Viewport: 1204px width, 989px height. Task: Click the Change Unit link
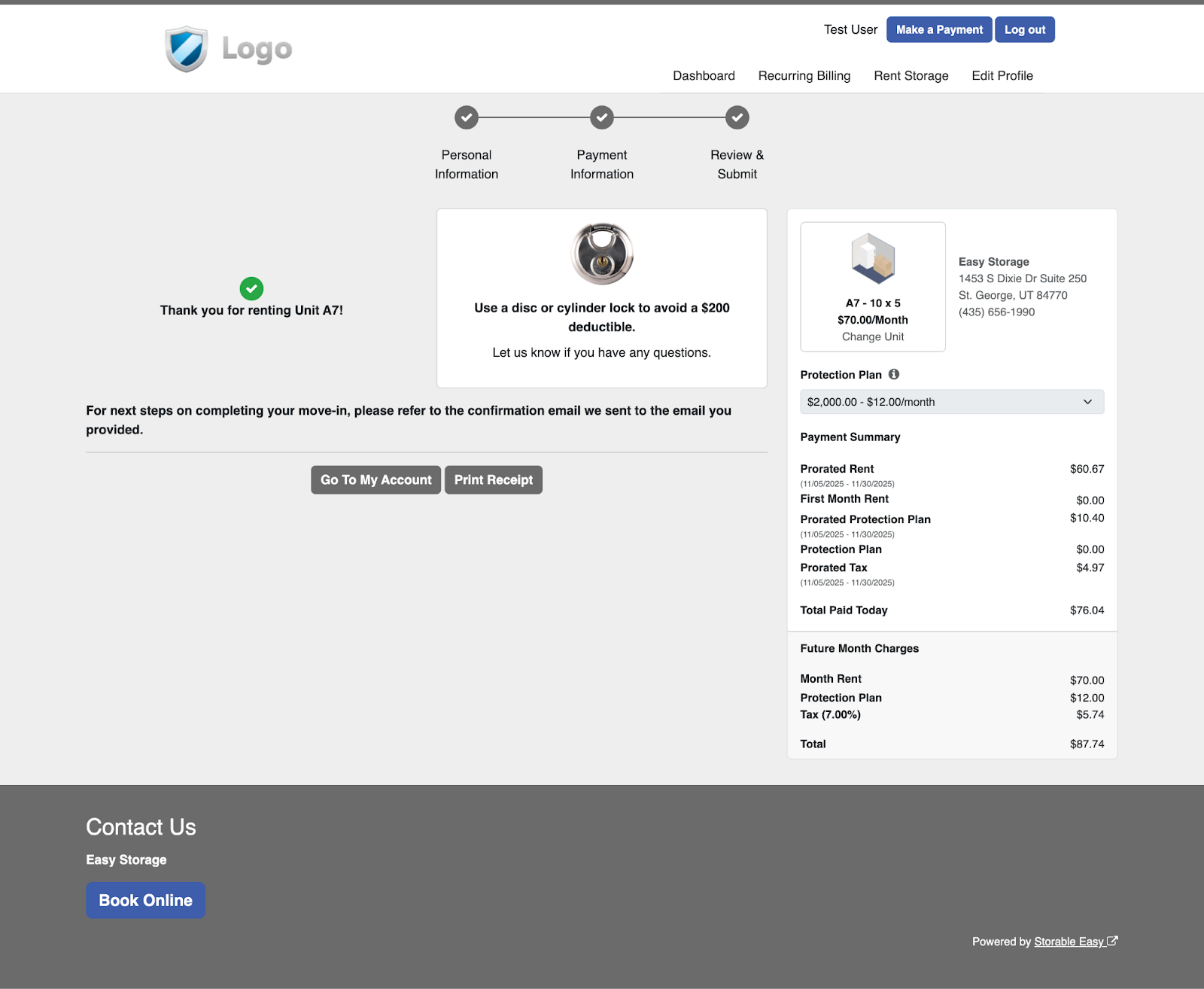pos(873,337)
